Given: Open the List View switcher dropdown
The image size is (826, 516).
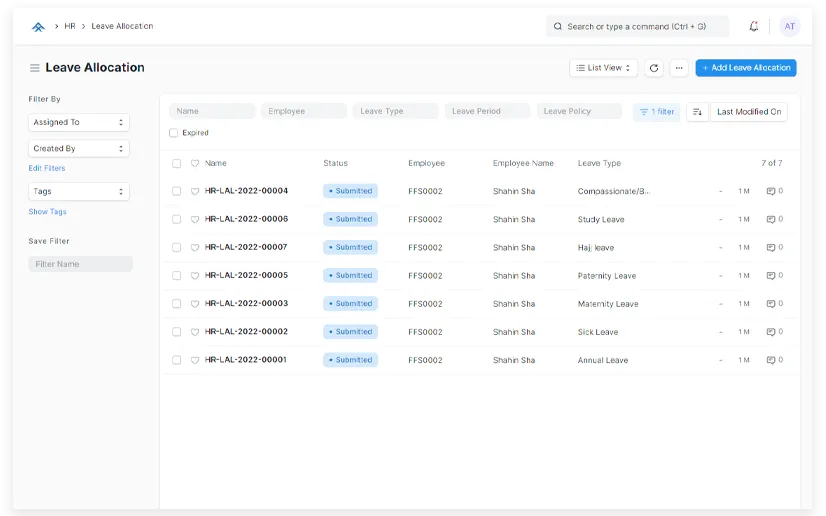Looking at the screenshot, I should tap(604, 68).
